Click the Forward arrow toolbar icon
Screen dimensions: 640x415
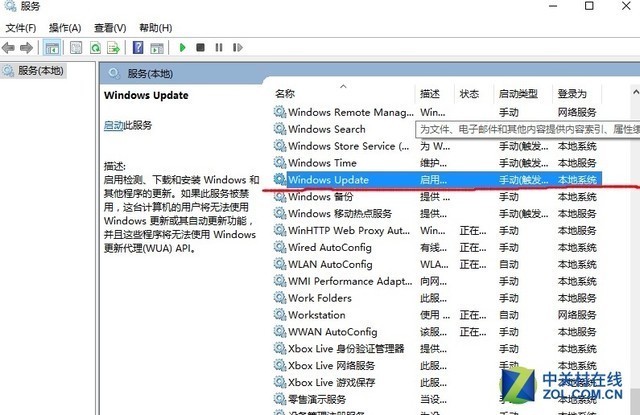tap(27, 48)
